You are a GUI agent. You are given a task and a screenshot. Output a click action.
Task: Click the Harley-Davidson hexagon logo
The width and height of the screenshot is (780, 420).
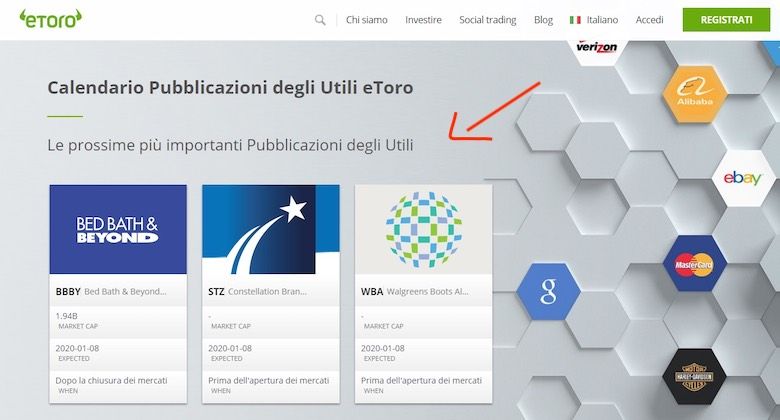[x=694, y=377]
